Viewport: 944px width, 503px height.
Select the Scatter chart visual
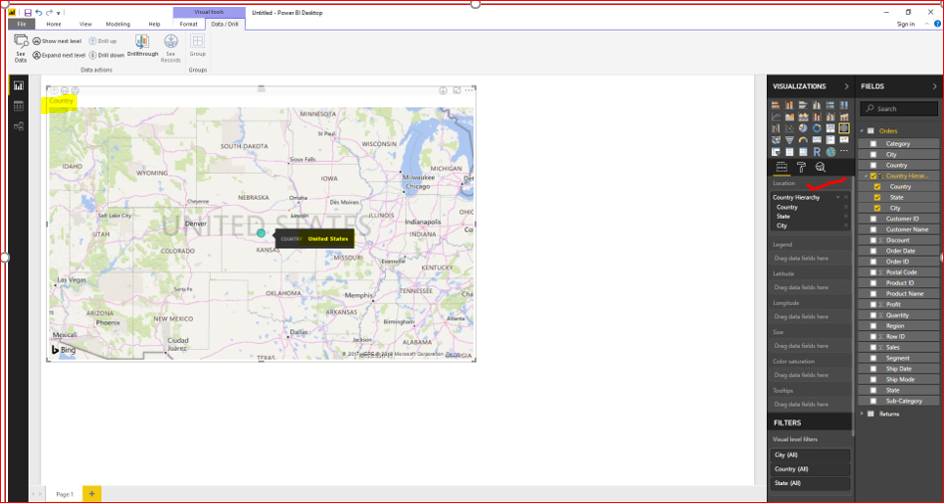click(x=790, y=128)
